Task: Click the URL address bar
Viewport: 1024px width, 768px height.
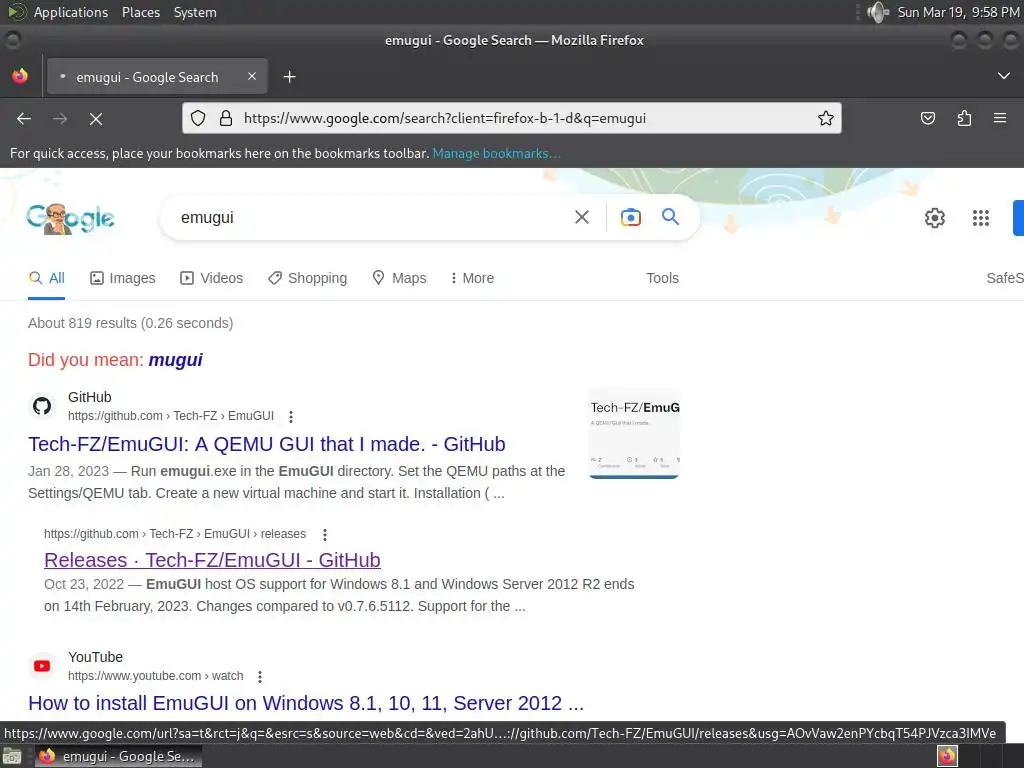Action: click(x=511, y=118)
